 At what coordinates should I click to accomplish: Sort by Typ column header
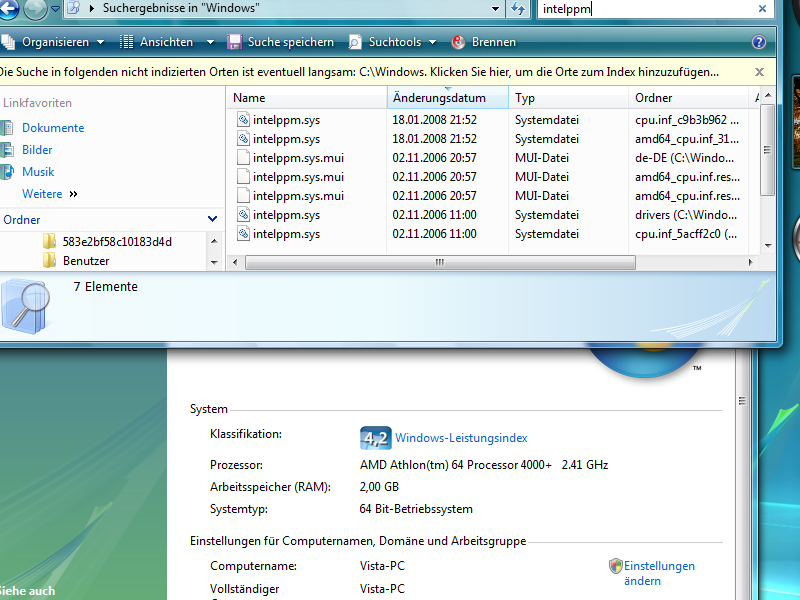coord(568,97)
